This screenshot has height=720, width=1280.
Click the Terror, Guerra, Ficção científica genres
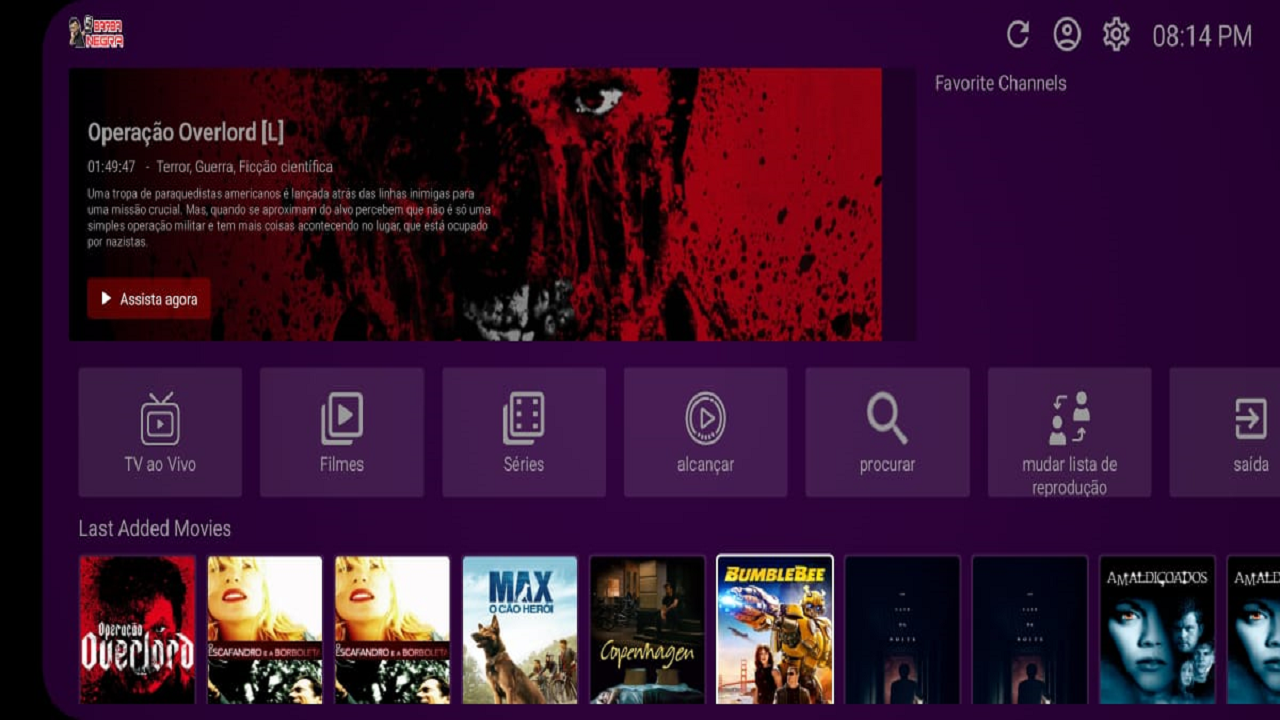point(244,167)
